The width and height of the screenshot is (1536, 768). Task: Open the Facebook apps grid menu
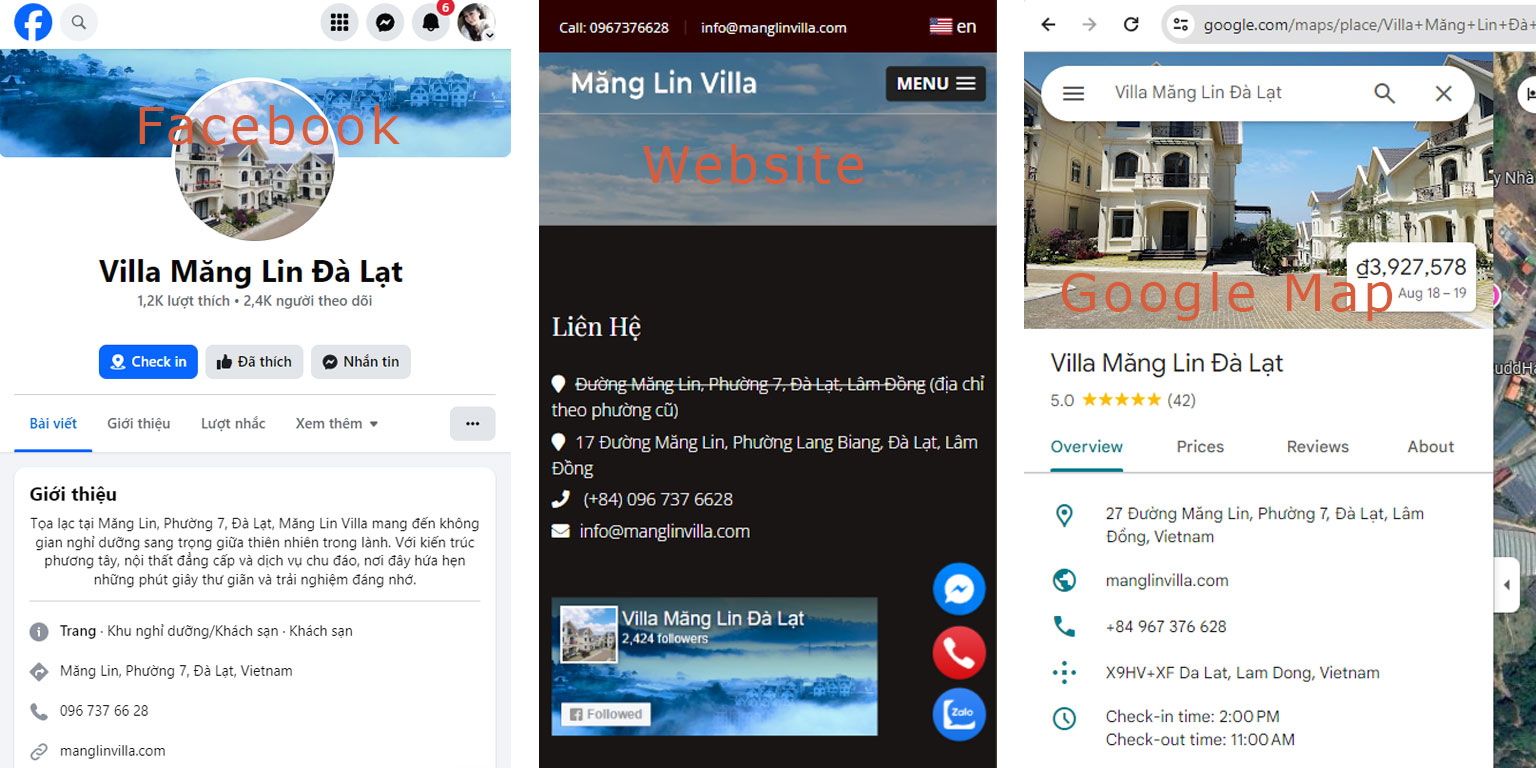coord(339,21)
